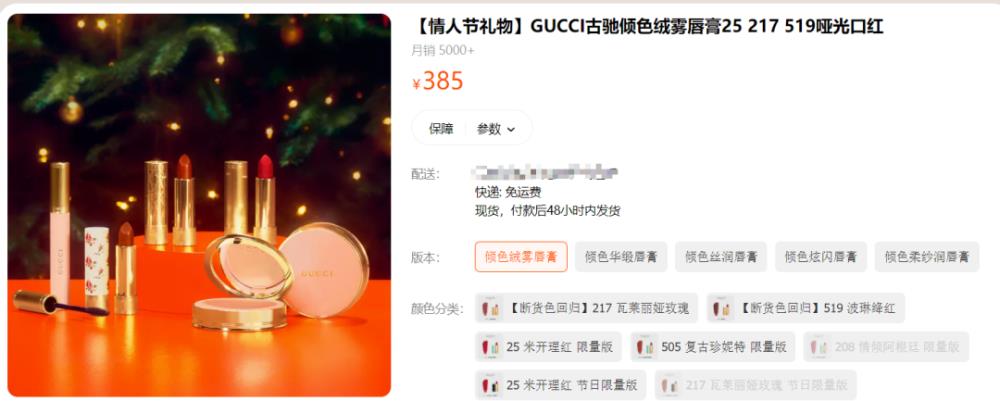The width and height of the screenshot is (1000, 401).
Task: Open the main GUCCI product photo
Action: [199, 205]
